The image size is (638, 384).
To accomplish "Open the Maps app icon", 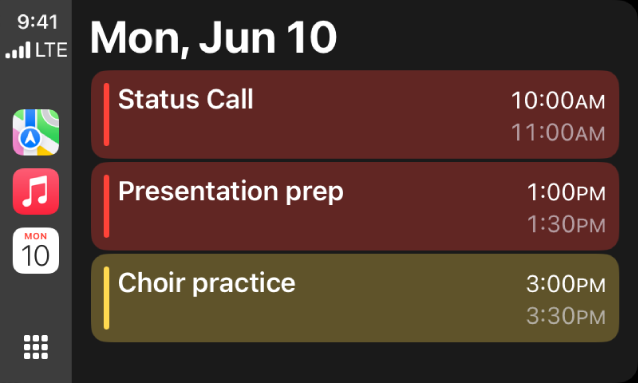I will coord(36,132).
